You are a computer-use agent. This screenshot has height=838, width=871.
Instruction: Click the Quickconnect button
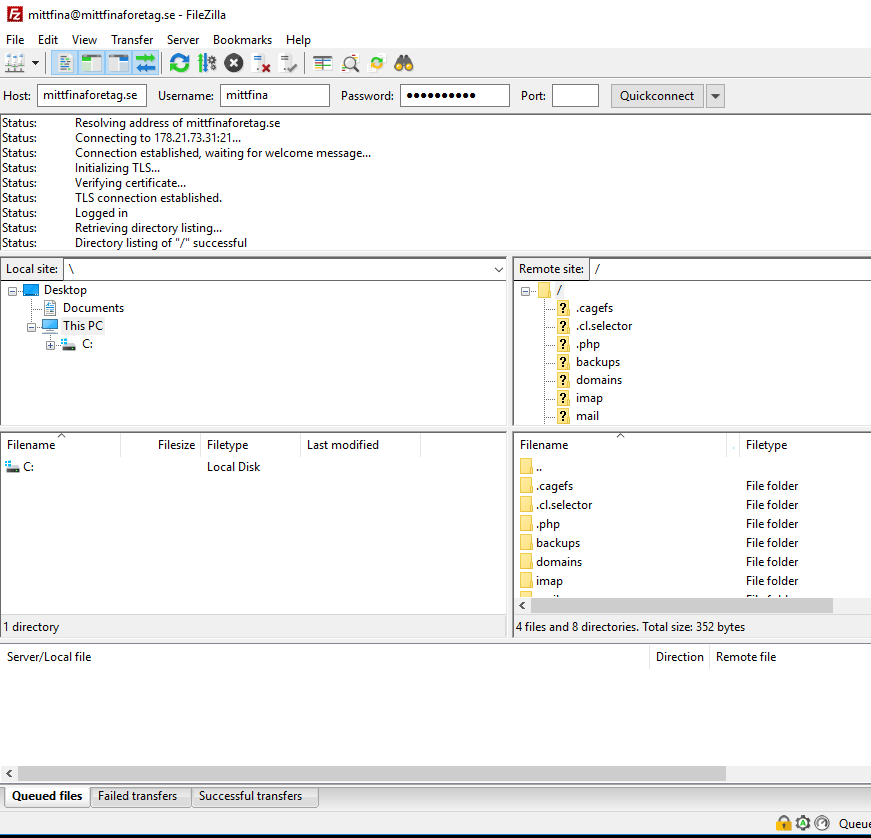tap(657, 96)
